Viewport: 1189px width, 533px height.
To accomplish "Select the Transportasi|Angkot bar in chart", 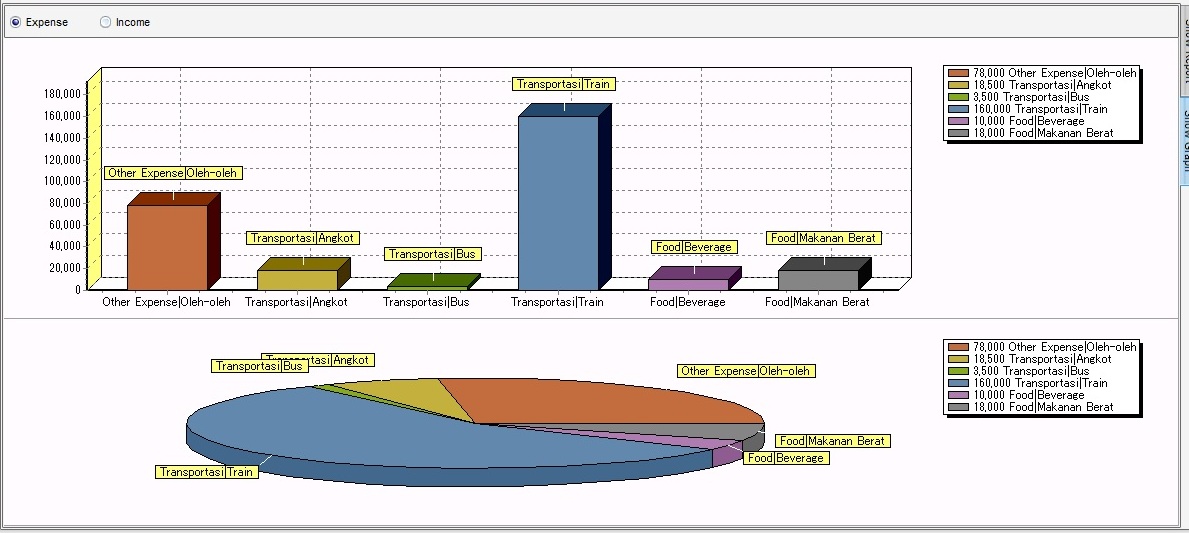I will pos(296,279).
